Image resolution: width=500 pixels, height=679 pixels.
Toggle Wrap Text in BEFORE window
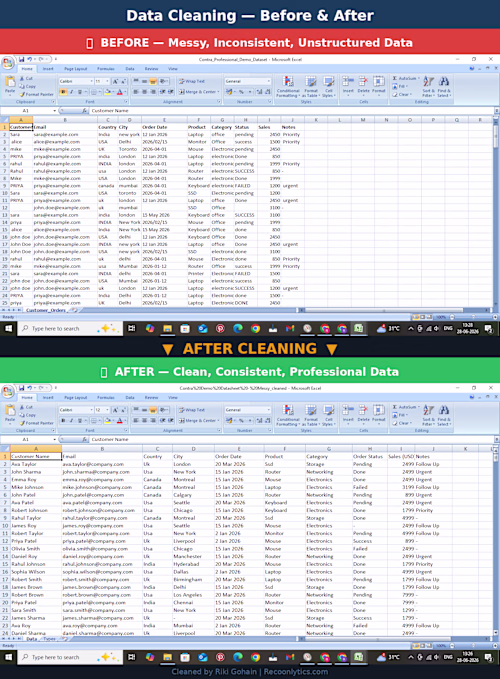pyautogui.click(x=192, y=81)
